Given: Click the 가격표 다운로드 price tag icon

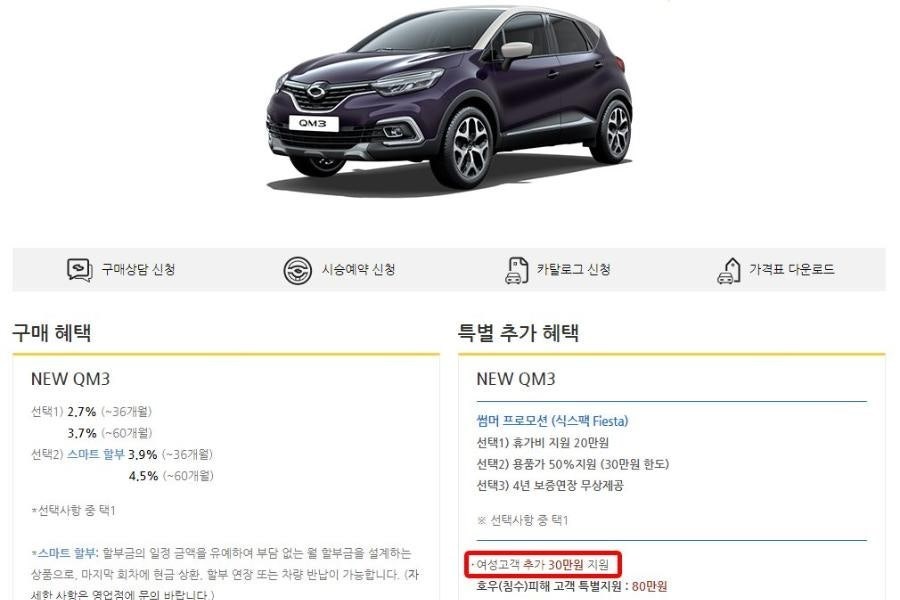Looking at the screenshot, I should (729, 270).
